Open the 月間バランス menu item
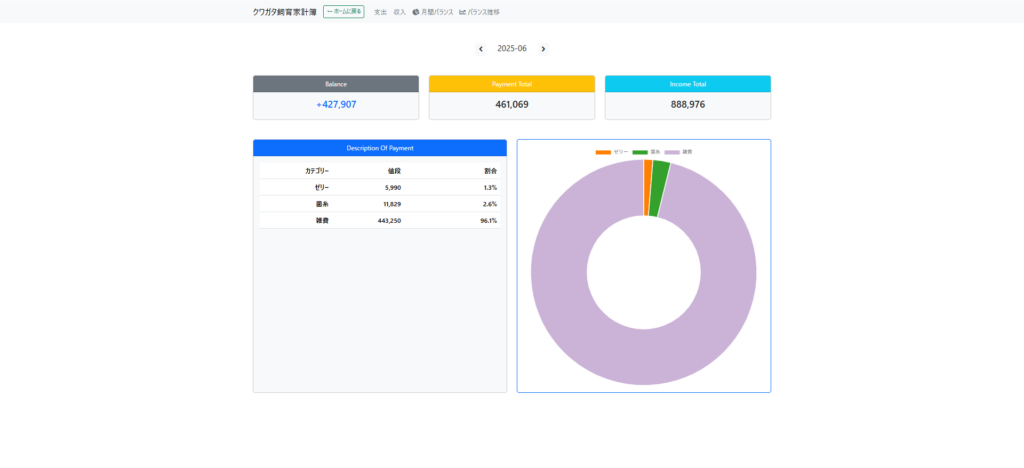This screenshot has width=1024, height=468. (433, 12)
